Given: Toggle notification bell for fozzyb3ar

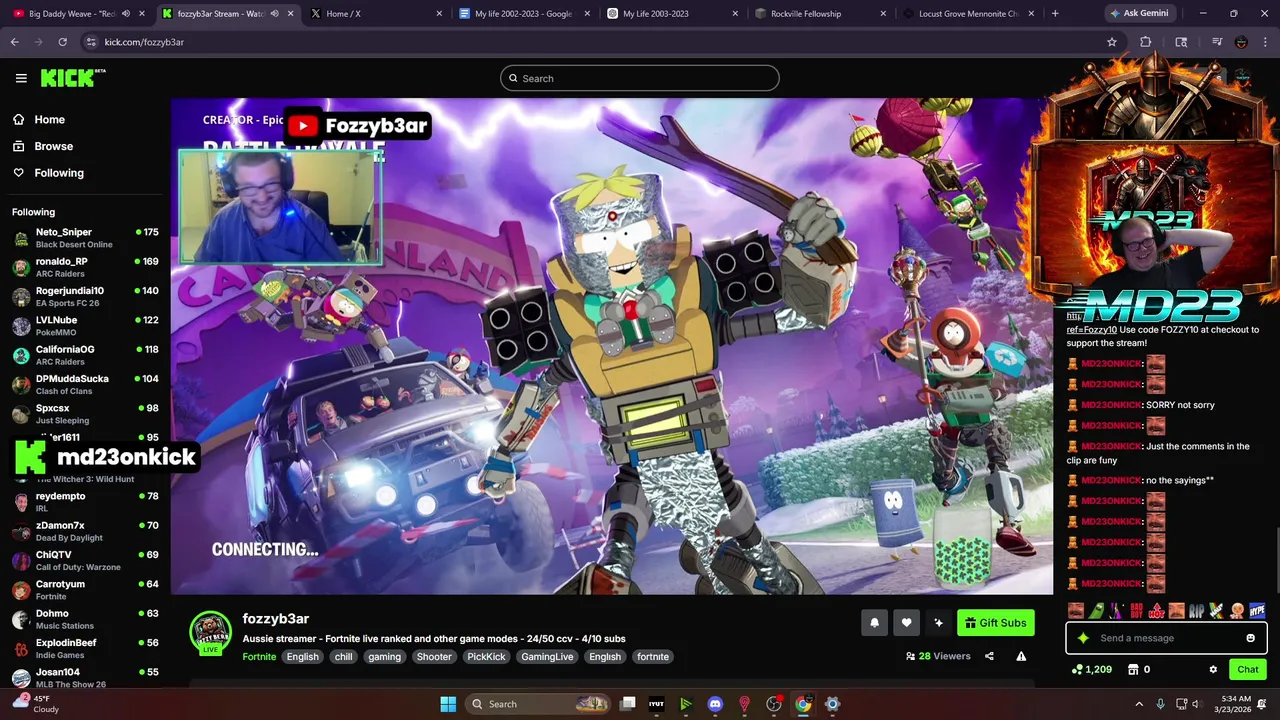Looking at the screenshot, I should point(874,623).
